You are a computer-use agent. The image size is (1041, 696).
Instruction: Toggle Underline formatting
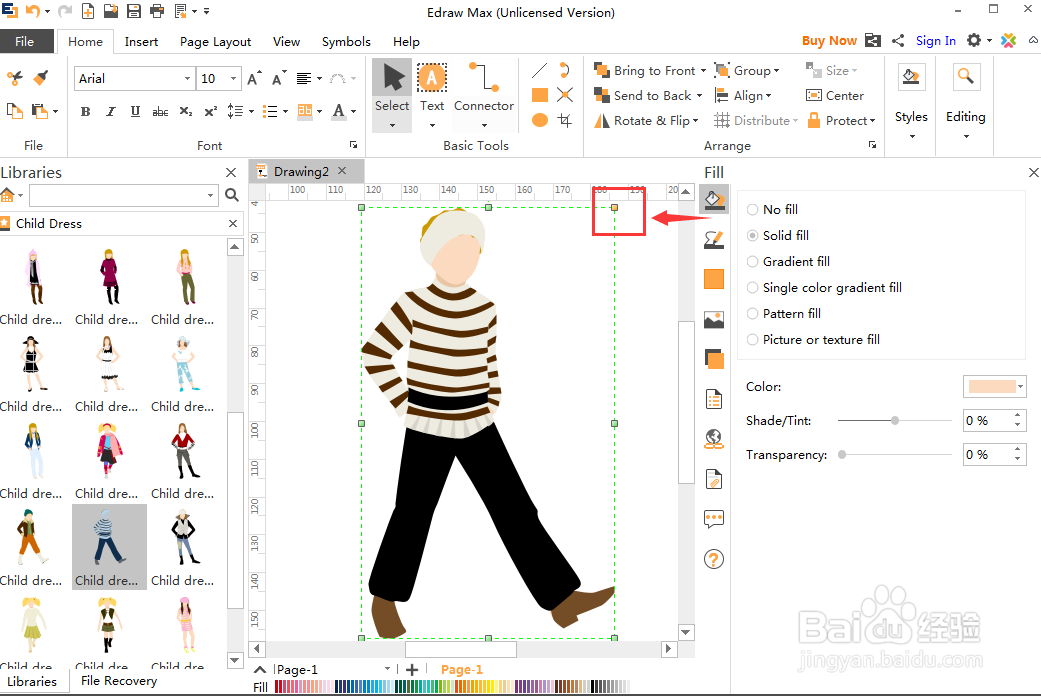135,112
